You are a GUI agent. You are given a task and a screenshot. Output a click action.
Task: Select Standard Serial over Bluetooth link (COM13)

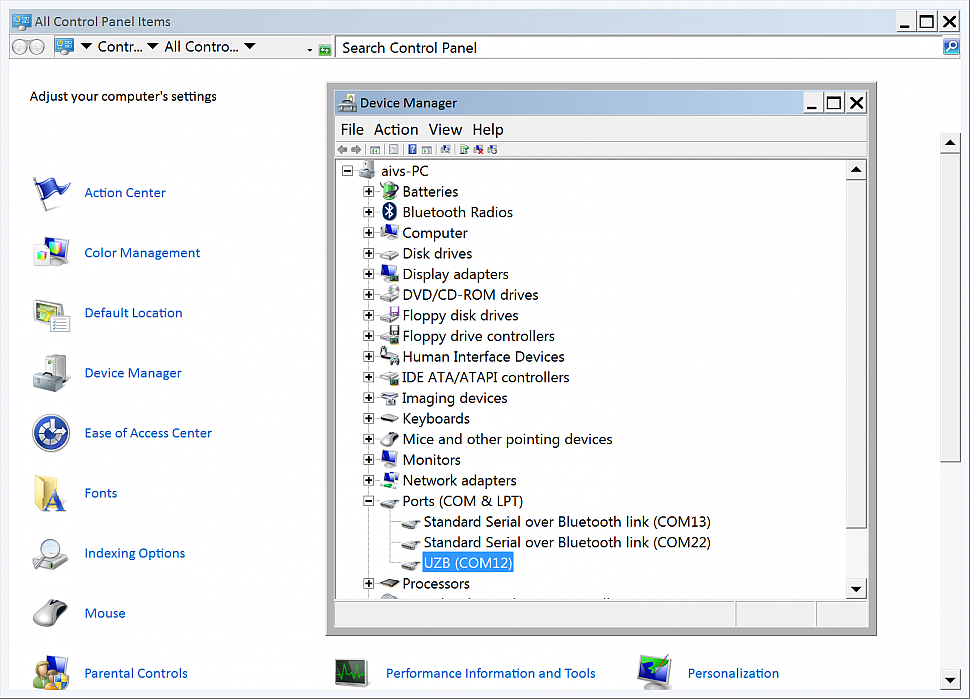pyautogui.click(x=567, y=521)
